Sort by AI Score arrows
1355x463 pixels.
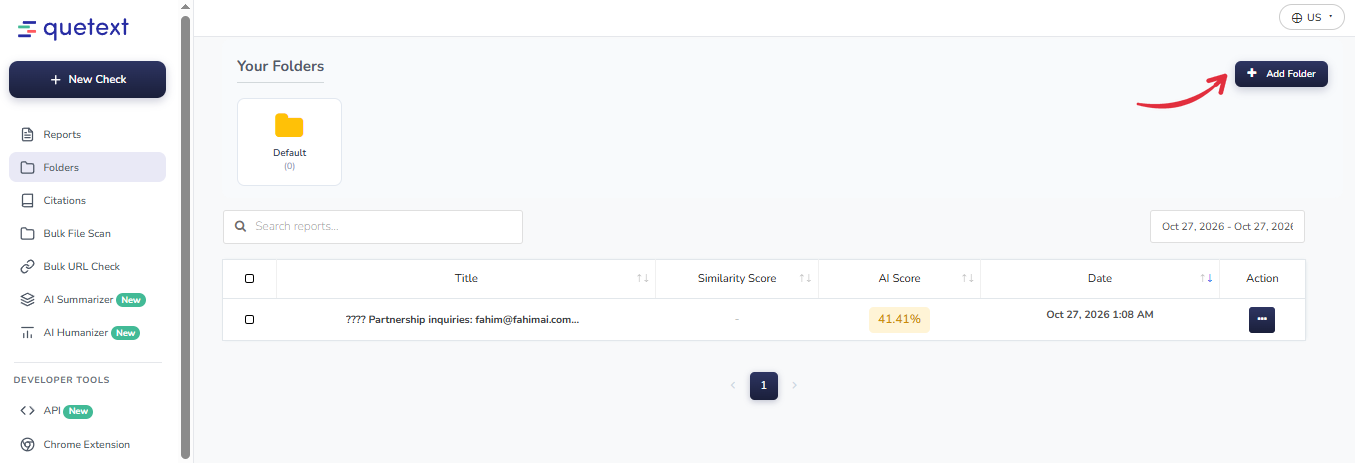tap(967, 278)
